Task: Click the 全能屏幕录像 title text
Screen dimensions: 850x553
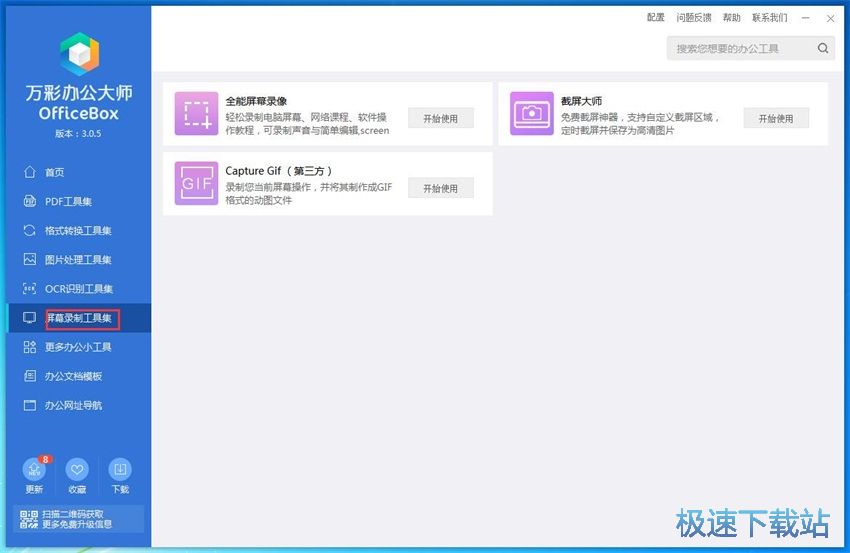Action: pyautogui.click(x=256, y=101)
